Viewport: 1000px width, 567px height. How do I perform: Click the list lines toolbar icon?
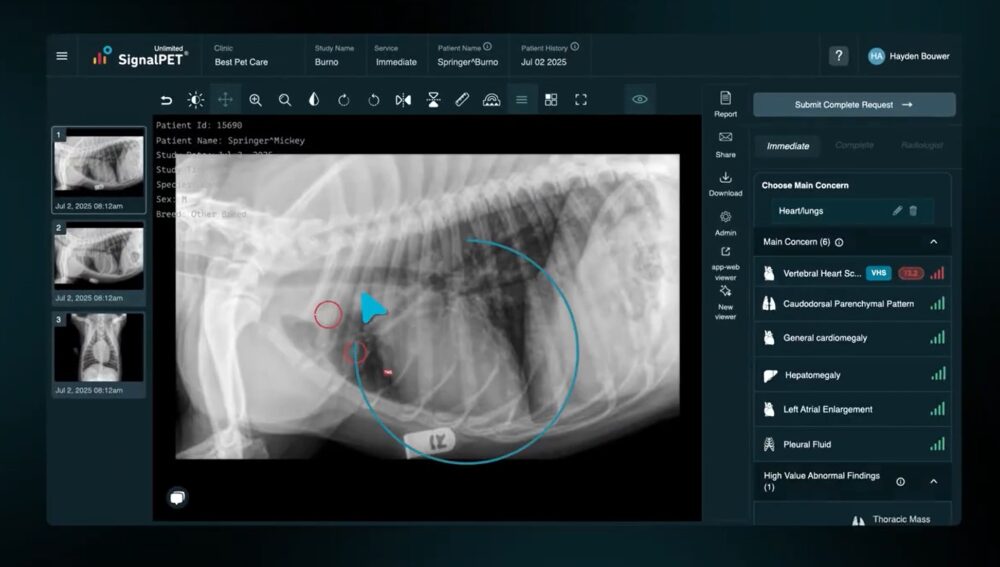pos(522,100)
